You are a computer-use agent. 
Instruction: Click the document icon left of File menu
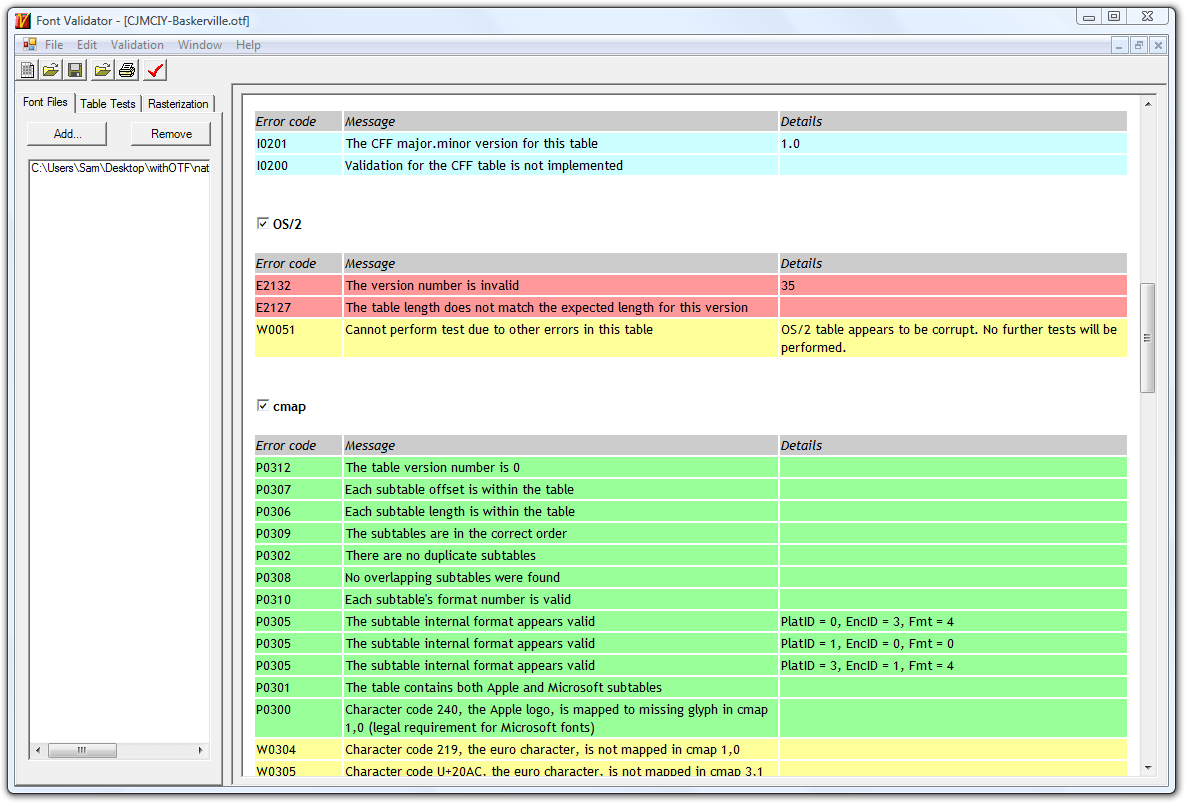pos(30,45)
